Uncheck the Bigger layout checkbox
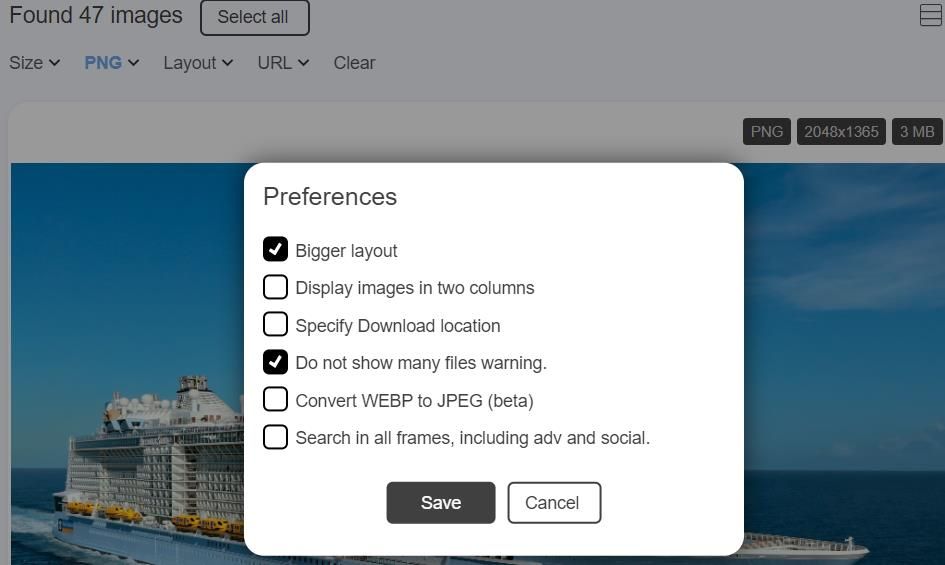 point(275,249)
